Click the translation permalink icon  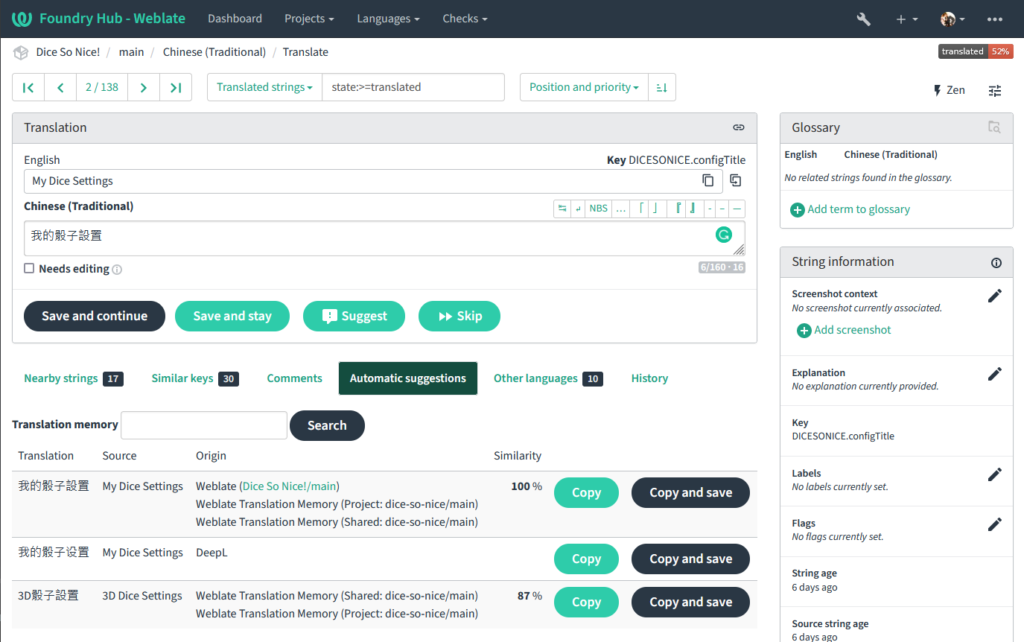pos(738,128)
